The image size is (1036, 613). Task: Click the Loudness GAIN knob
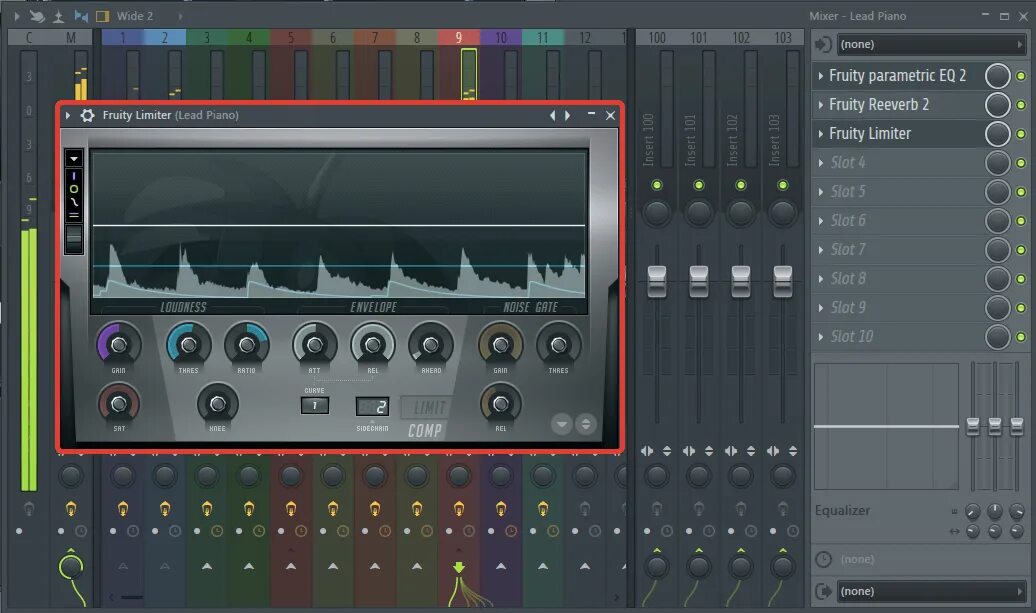pyautogui.click(x=119, y=344)
